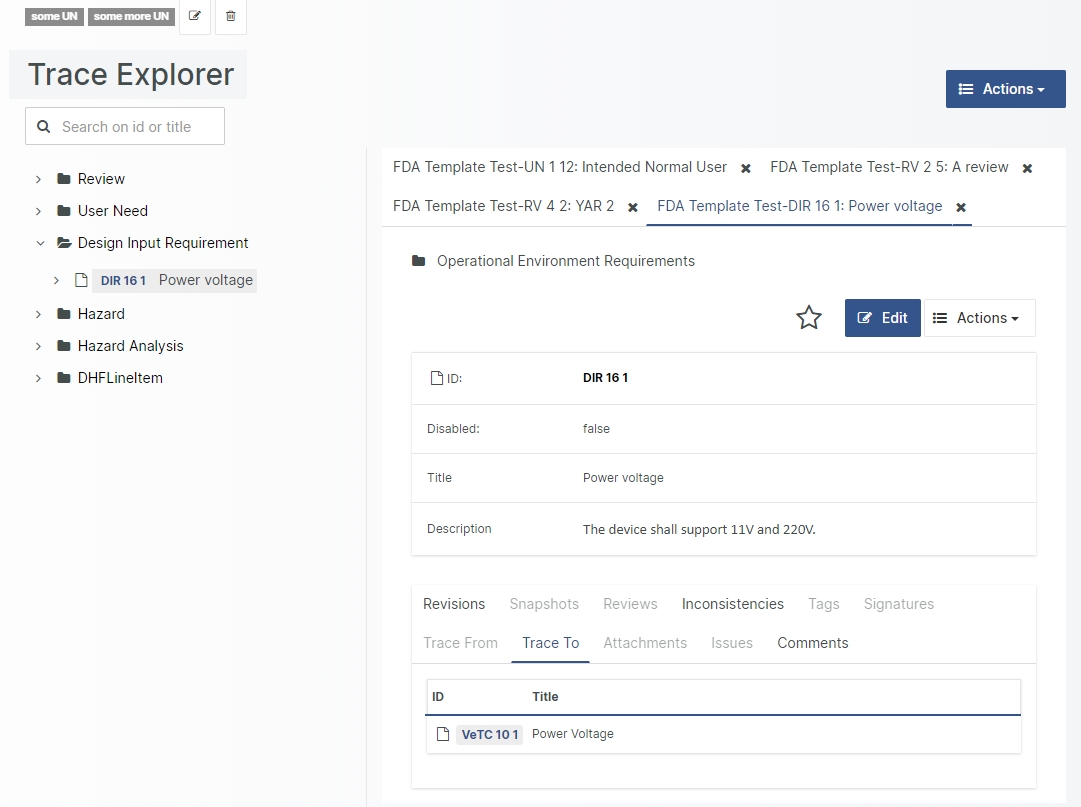Close the Power voltage tab
Viewport: 1081px width, 807px height.
pyautogui.click(x=961, y=207)
